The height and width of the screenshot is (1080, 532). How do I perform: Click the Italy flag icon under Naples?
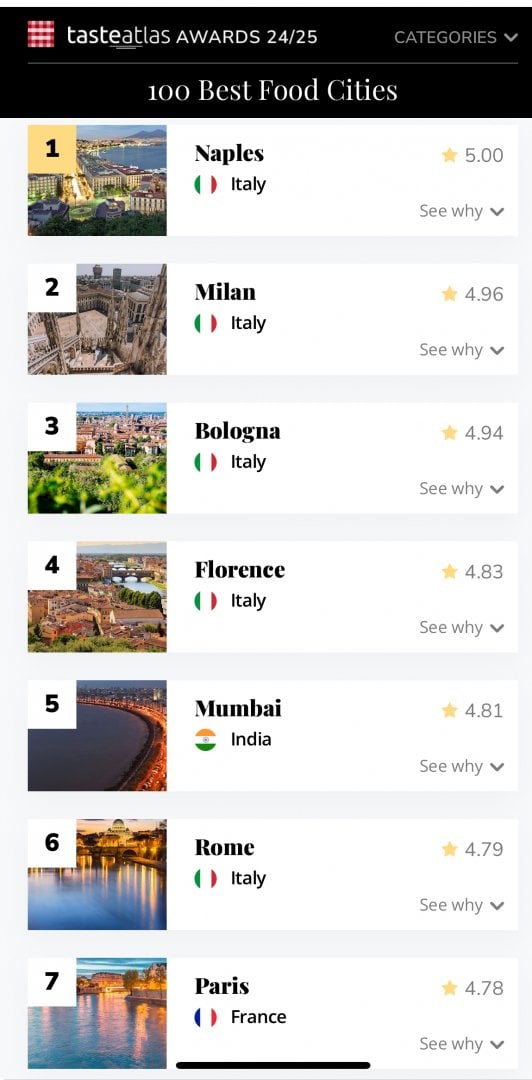[x=205, y=185]
